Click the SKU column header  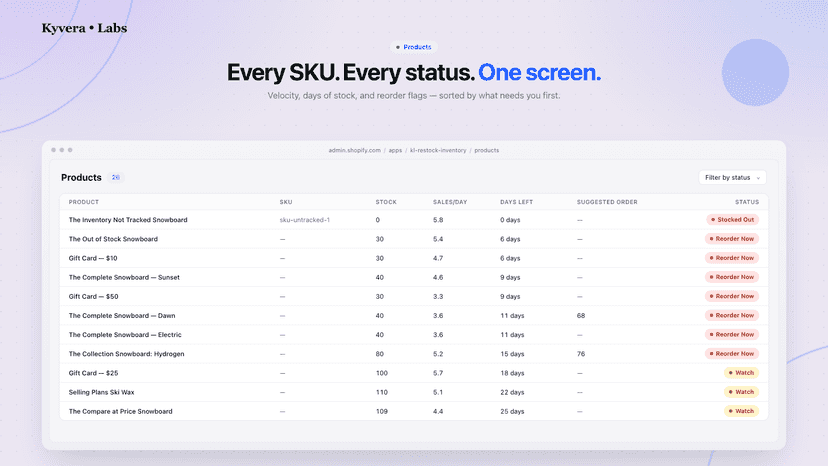coord(286,202)
